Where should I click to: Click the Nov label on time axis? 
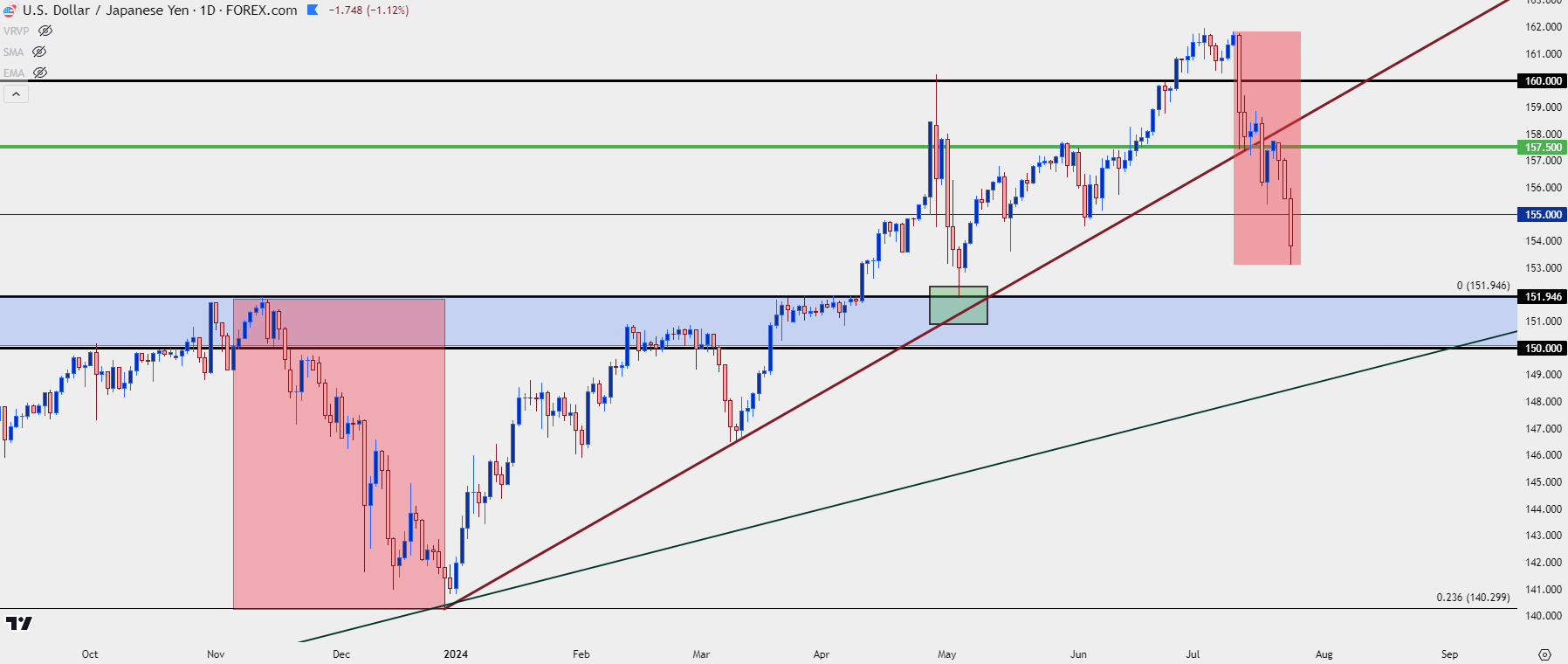pyautogui.click(x=216, y=654)
